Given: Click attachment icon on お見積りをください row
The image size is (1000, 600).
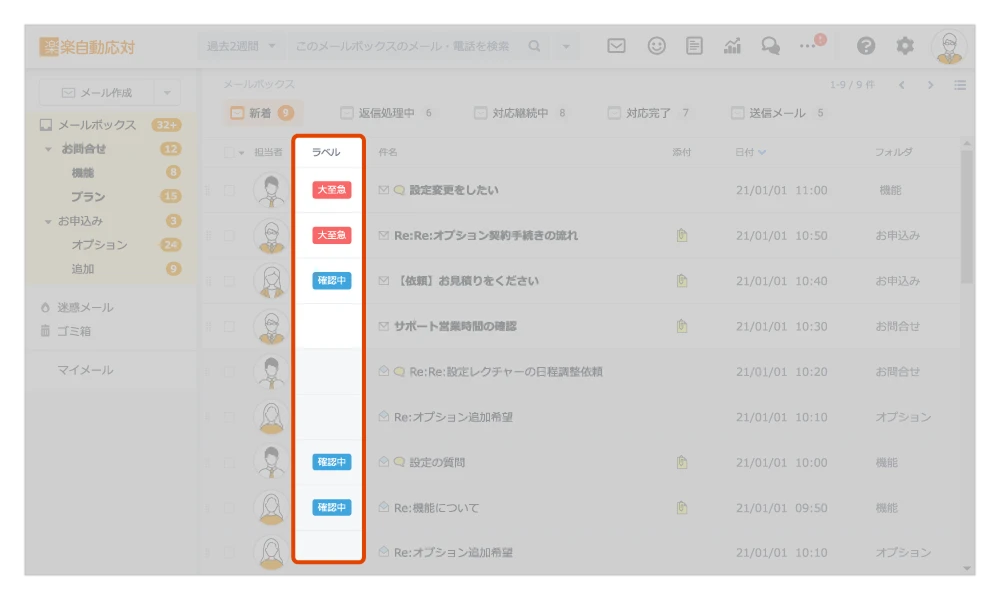Looking at the screenshot, I should pyautogui.click(x=682, y=281).
